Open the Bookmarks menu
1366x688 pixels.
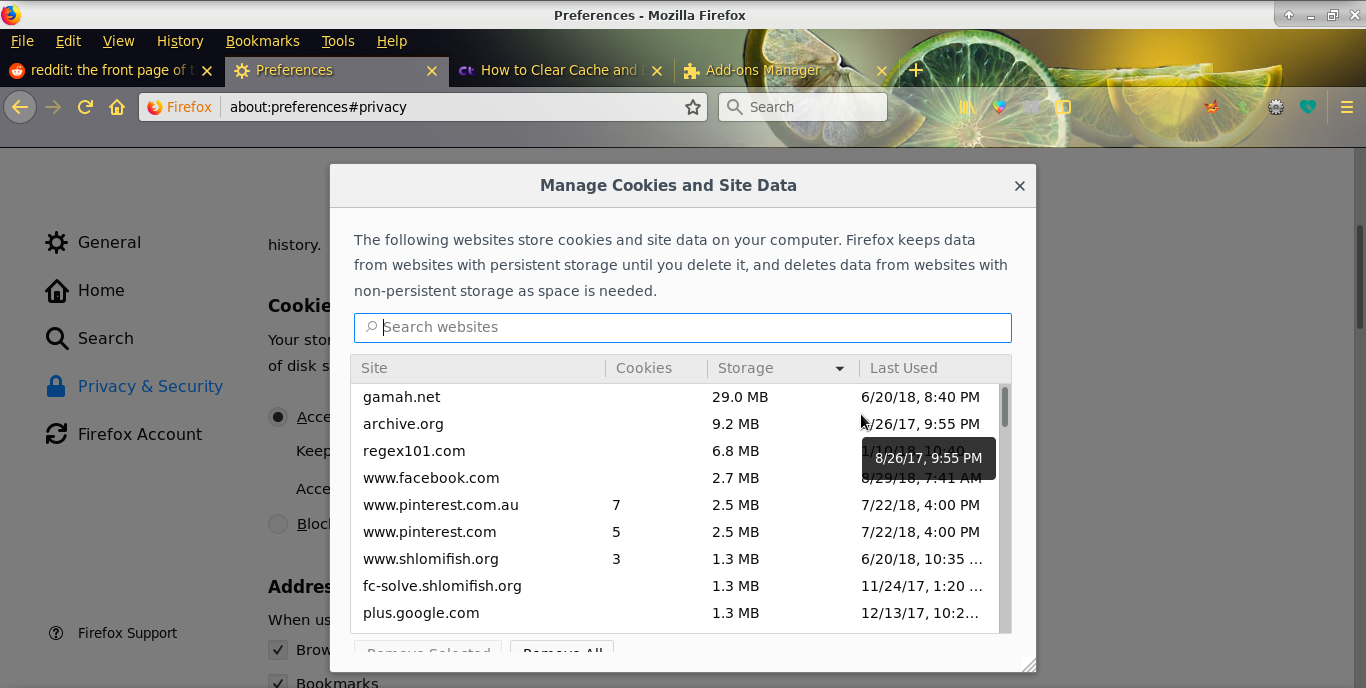click(x=263, y=41)
